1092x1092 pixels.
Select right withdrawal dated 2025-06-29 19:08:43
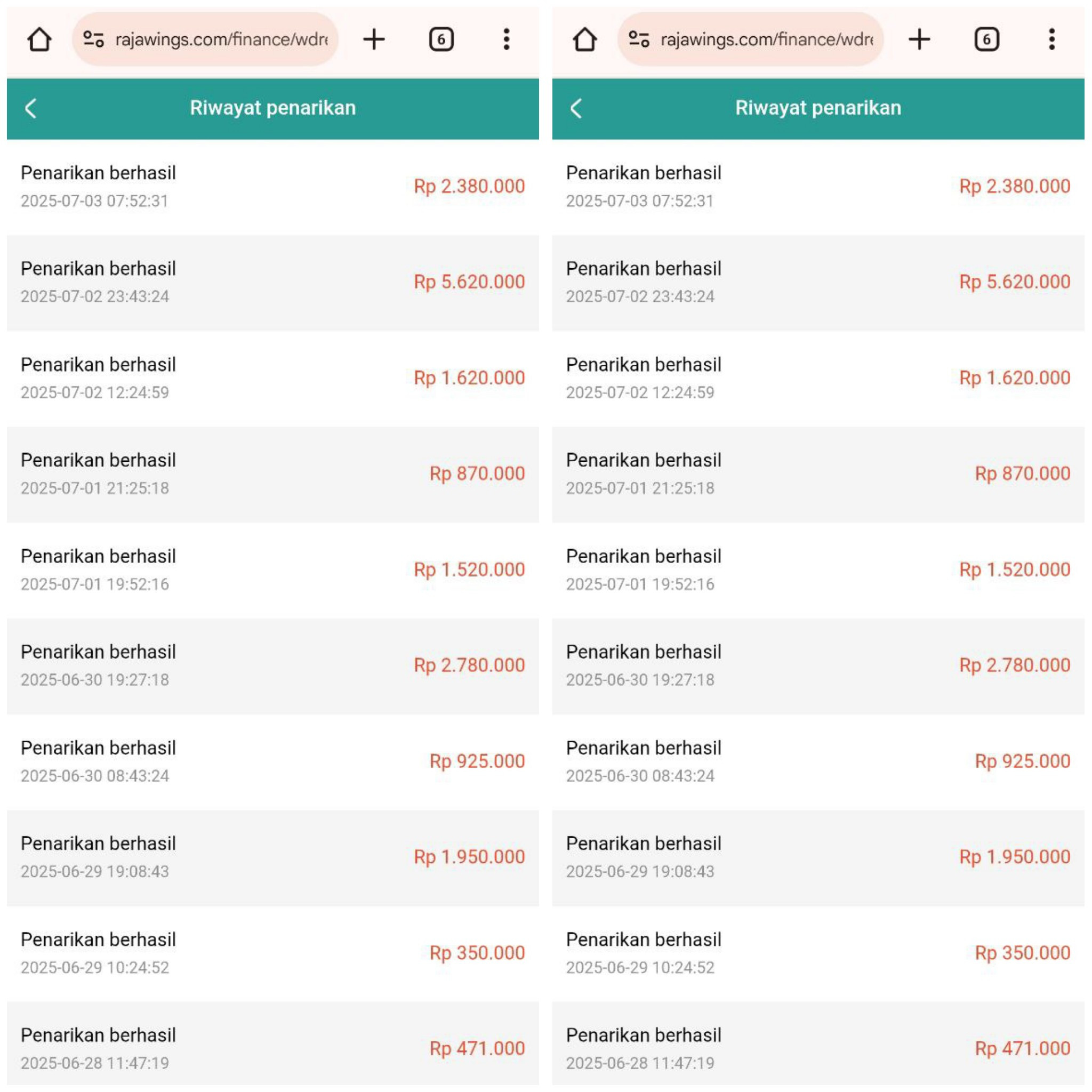point(818,857)
